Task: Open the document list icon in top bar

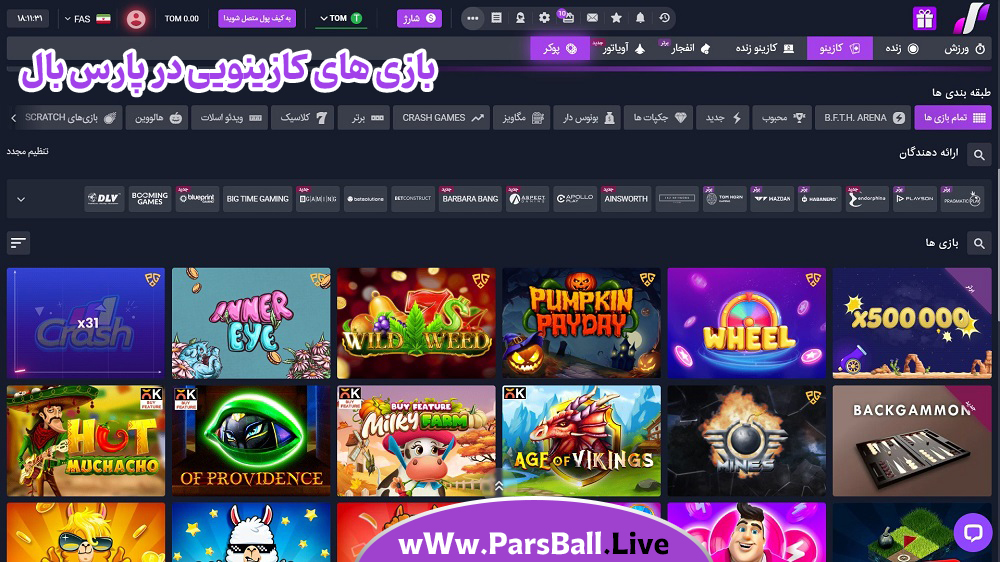Action: 496,18
